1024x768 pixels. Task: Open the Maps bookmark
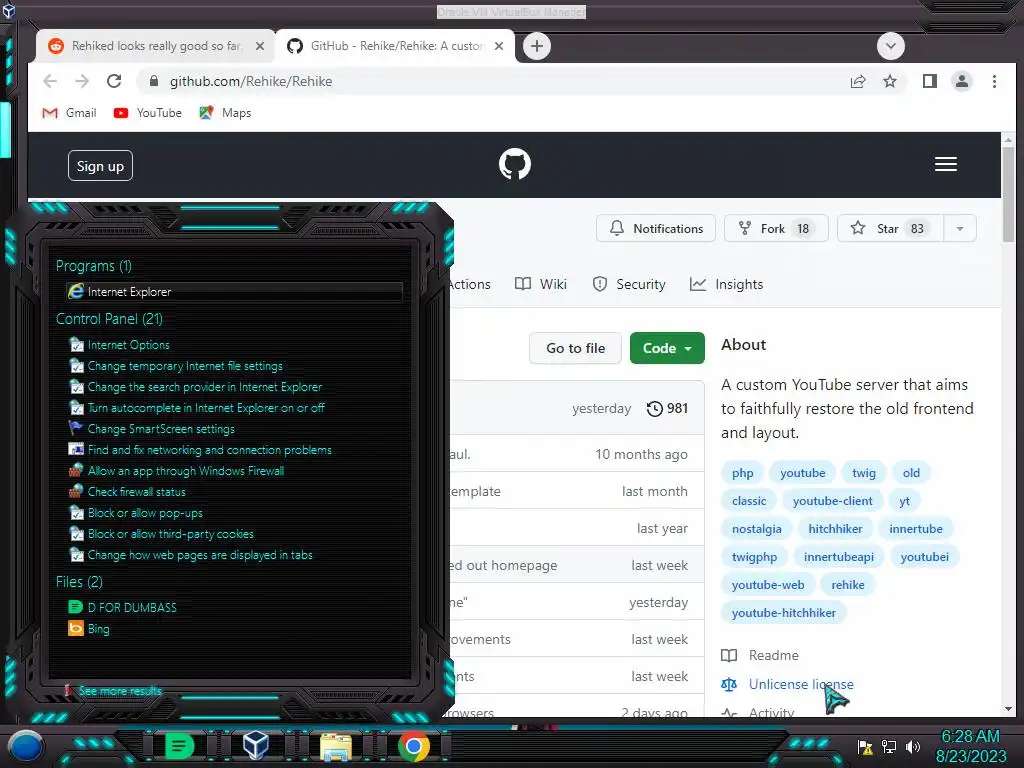click(x=225, y=112)
